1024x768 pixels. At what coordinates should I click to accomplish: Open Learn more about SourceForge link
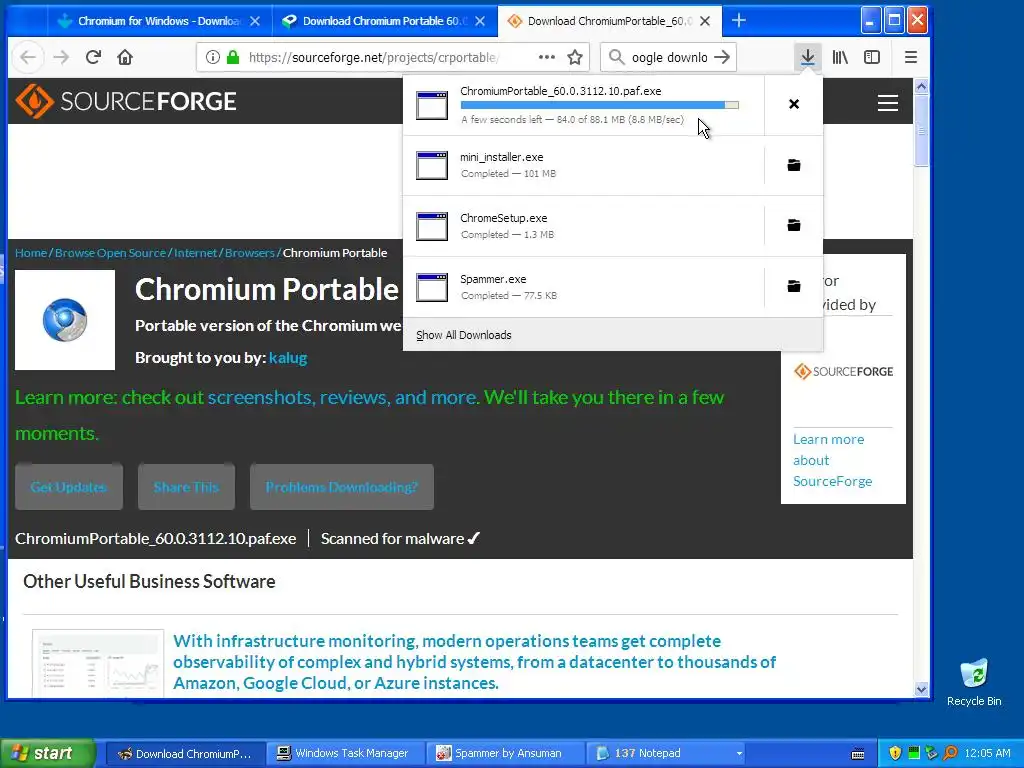pos(833,460)
